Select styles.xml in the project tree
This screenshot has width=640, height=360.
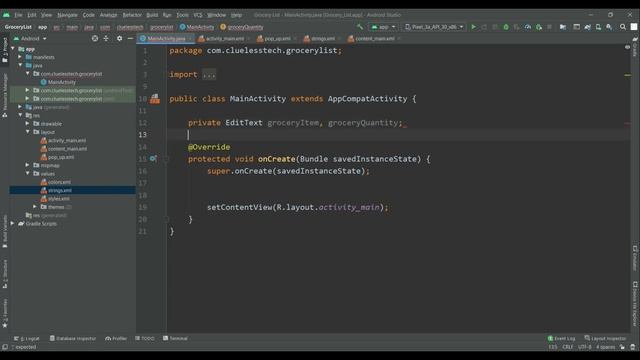(x=59, y=199)
